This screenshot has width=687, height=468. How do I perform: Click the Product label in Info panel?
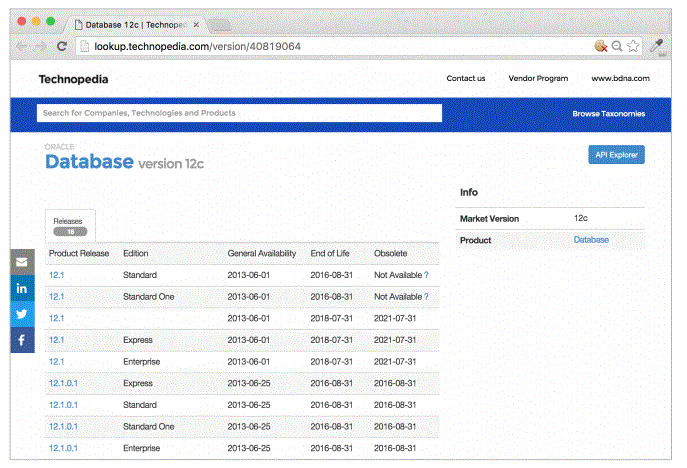pyautogui.click(x=475, y=240)
